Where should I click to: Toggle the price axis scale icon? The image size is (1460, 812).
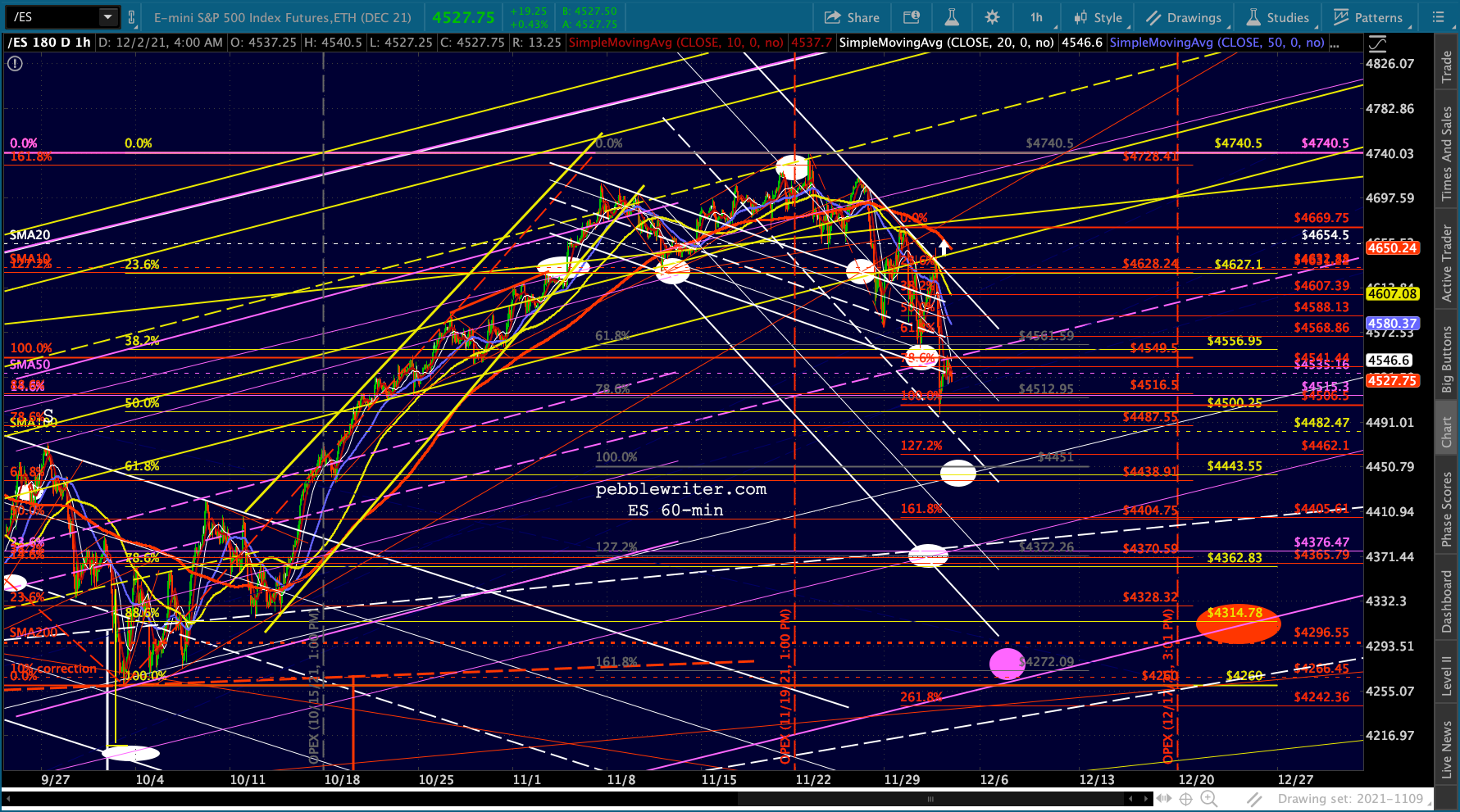coord(1377,43)
